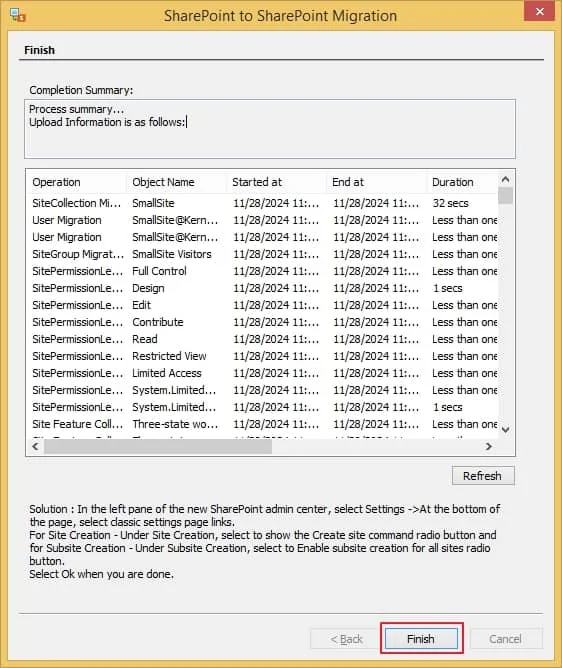Click the horizontal scrollbar right arrow
This screenshot has height=668, width=562.
(489, 446)
